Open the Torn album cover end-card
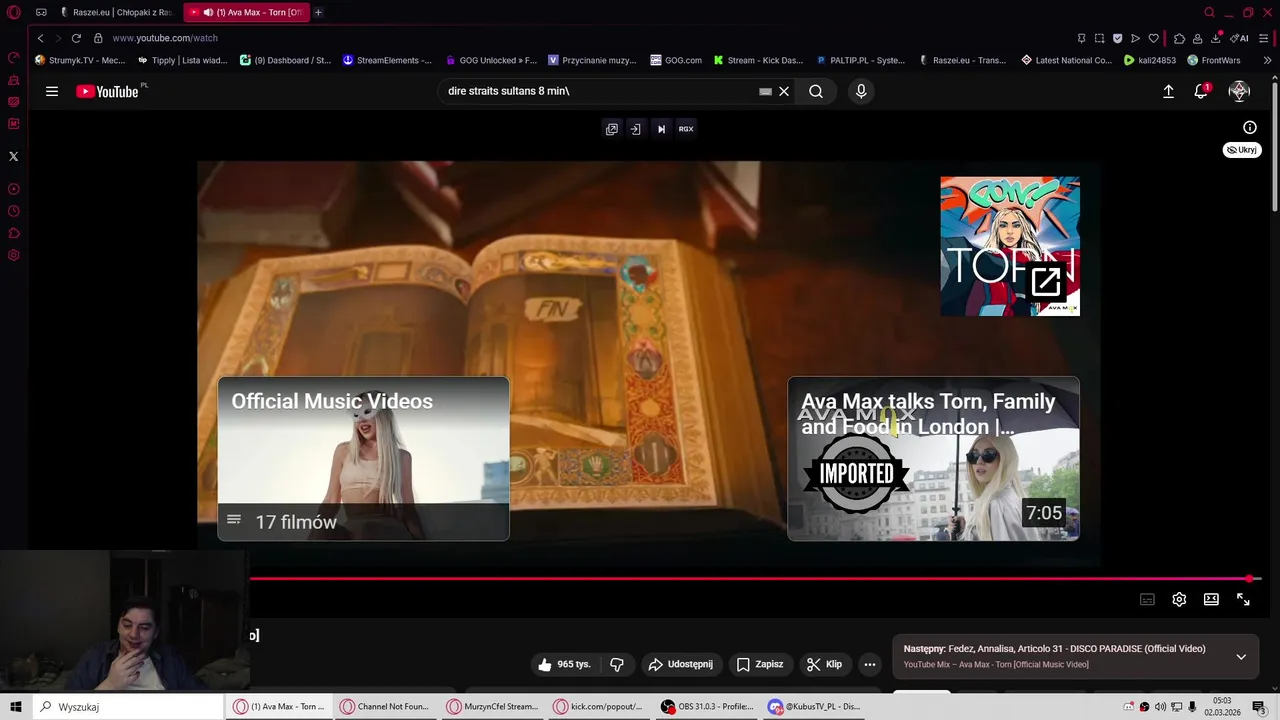Viewport: 1280px width, 720px height. (x=1010, y=246)
